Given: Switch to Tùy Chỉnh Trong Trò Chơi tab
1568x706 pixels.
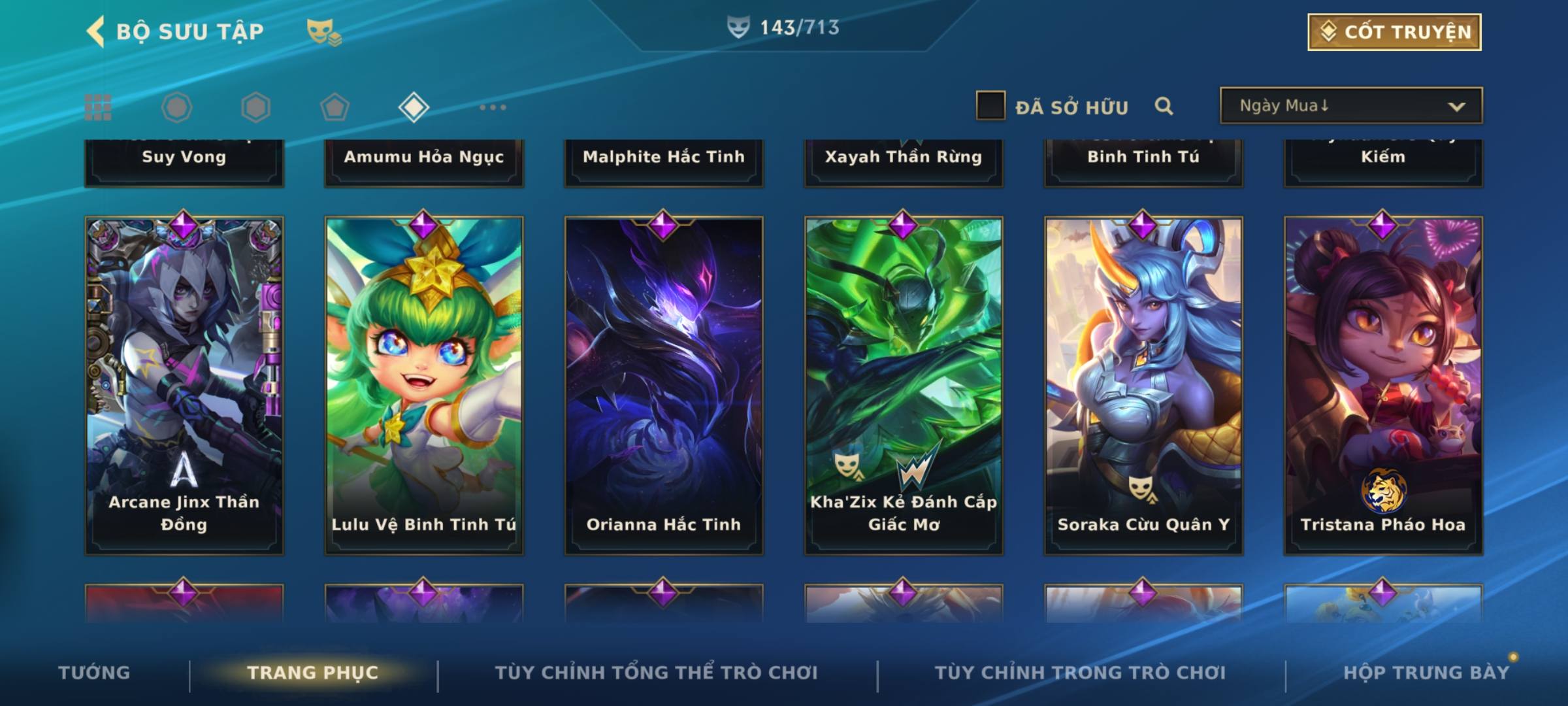Looking at the screenshot, I should (x=1080, y=672).
